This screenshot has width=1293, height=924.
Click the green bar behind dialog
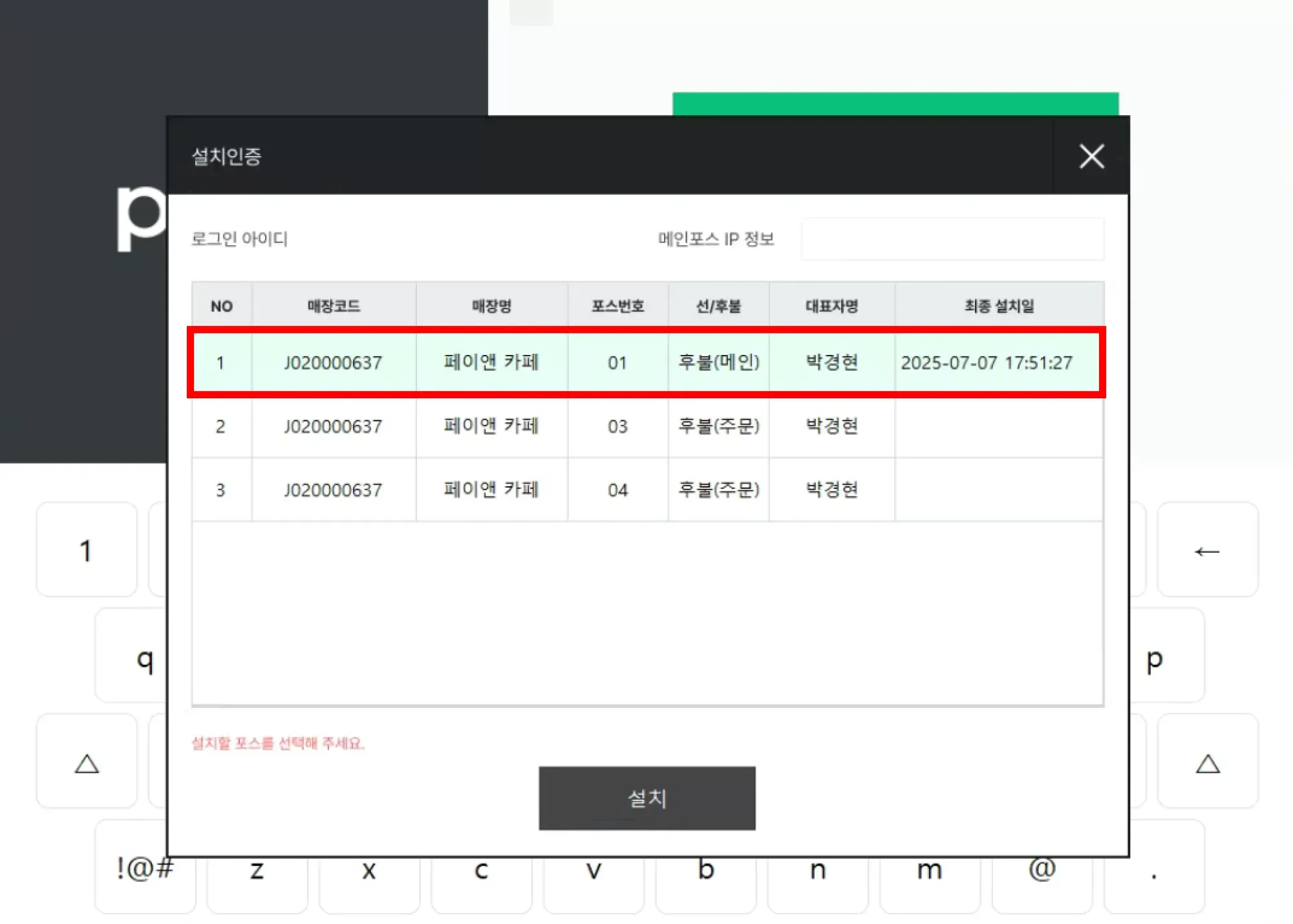895,103
